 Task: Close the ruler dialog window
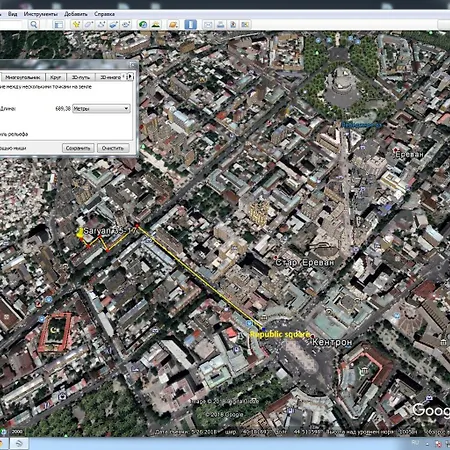[133, 65]
